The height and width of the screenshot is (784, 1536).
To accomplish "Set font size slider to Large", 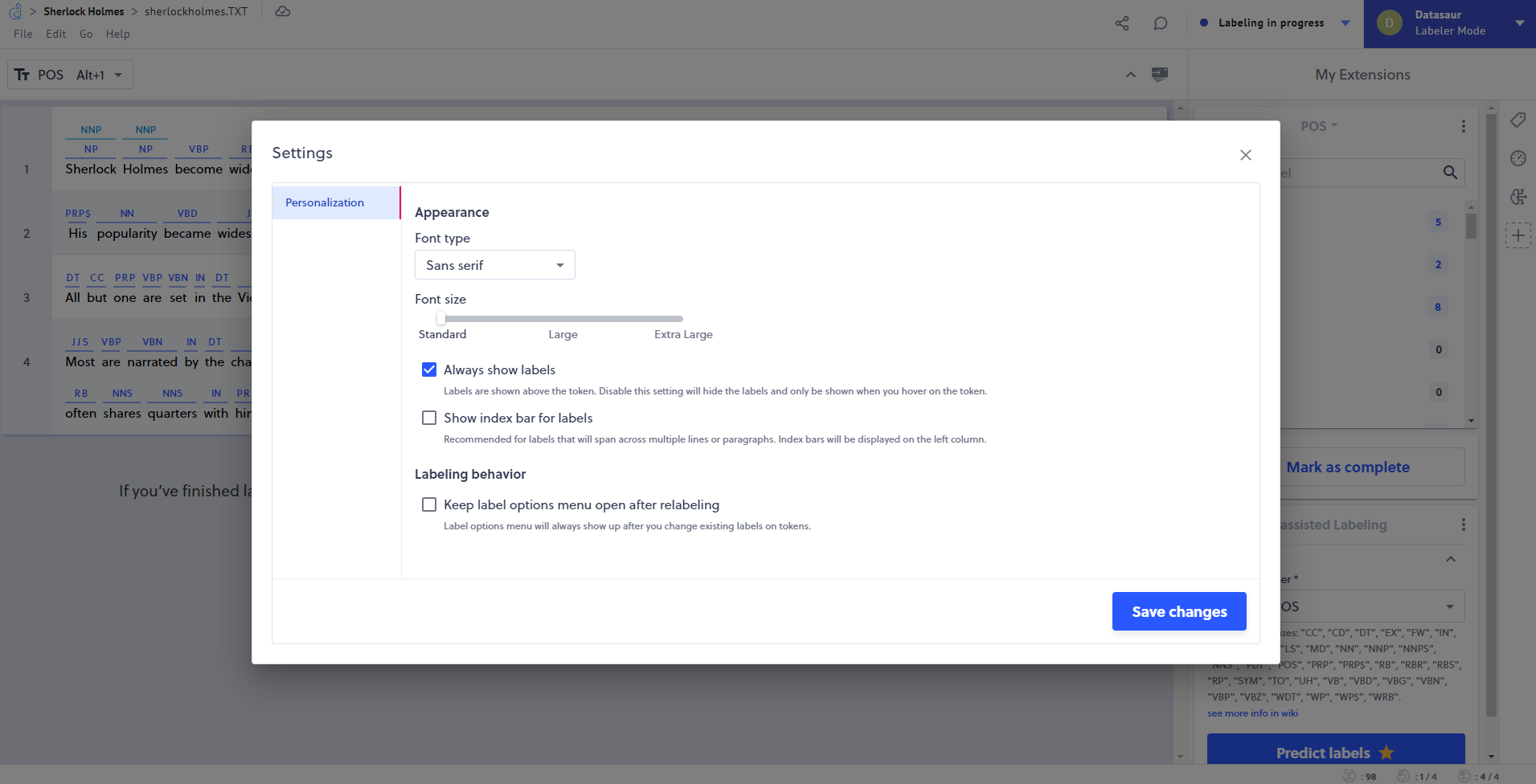I will tap(563, 319).
